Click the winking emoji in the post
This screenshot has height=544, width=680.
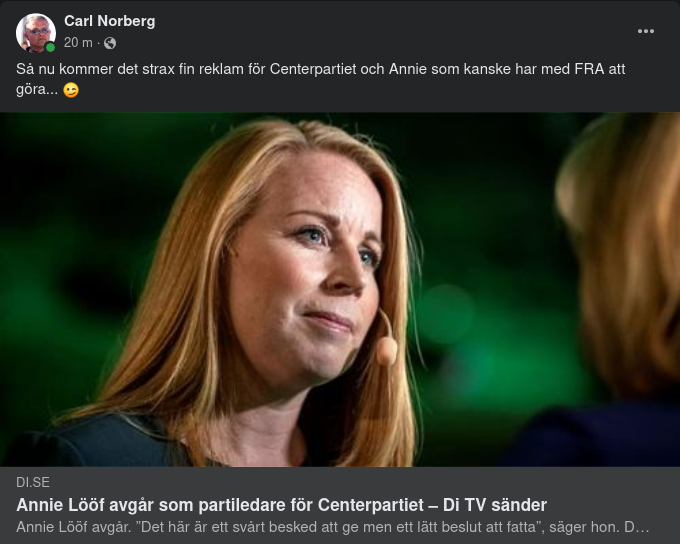[71, 90]
